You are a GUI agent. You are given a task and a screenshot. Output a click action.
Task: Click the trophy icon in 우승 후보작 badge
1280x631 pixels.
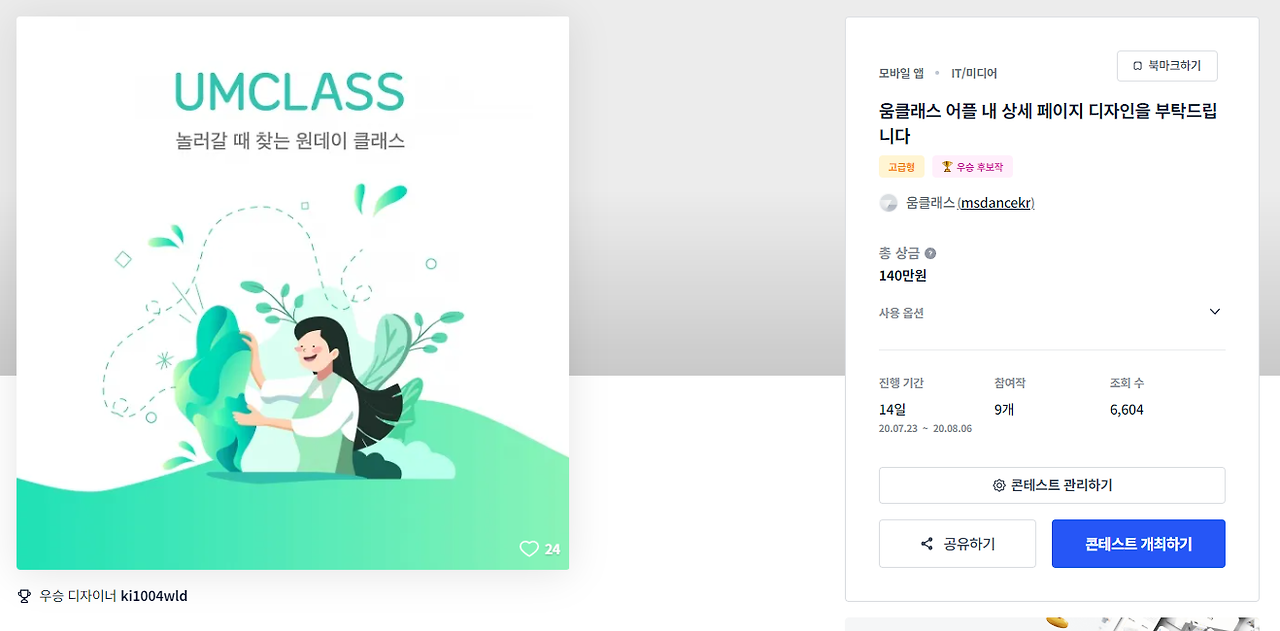pos(947,167)
